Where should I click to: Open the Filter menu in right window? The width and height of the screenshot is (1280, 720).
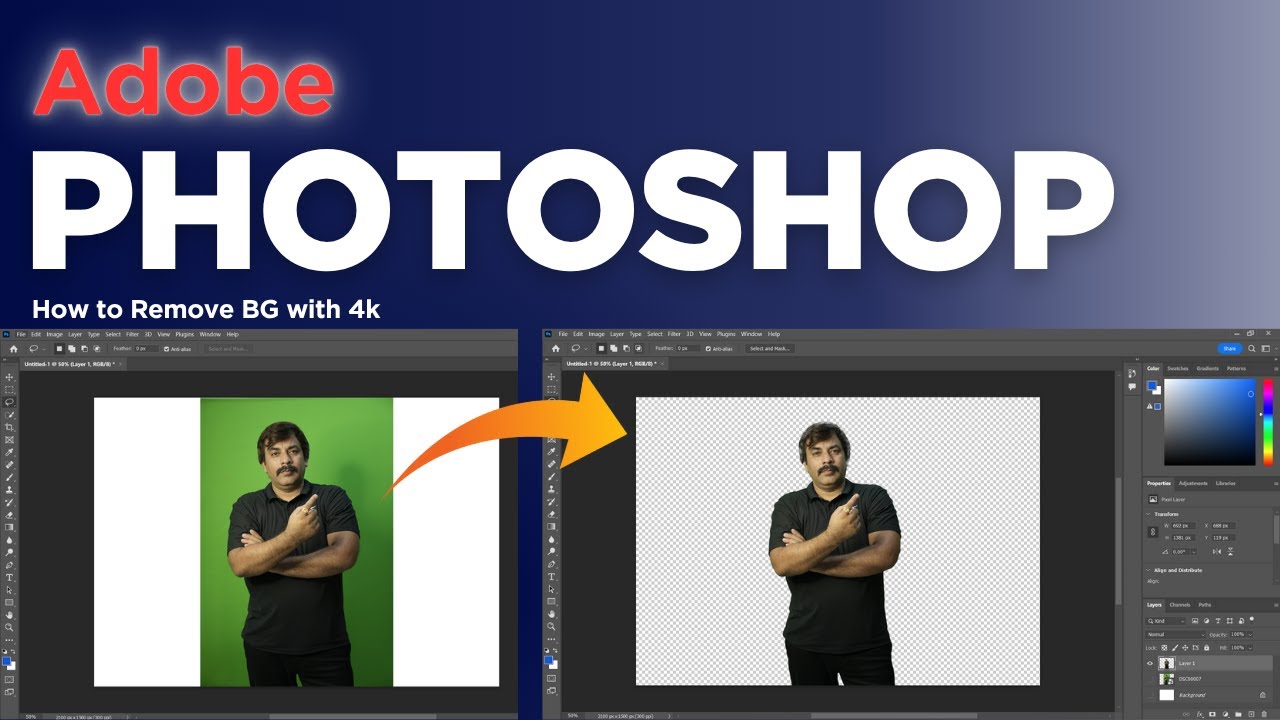click(674, 334)
